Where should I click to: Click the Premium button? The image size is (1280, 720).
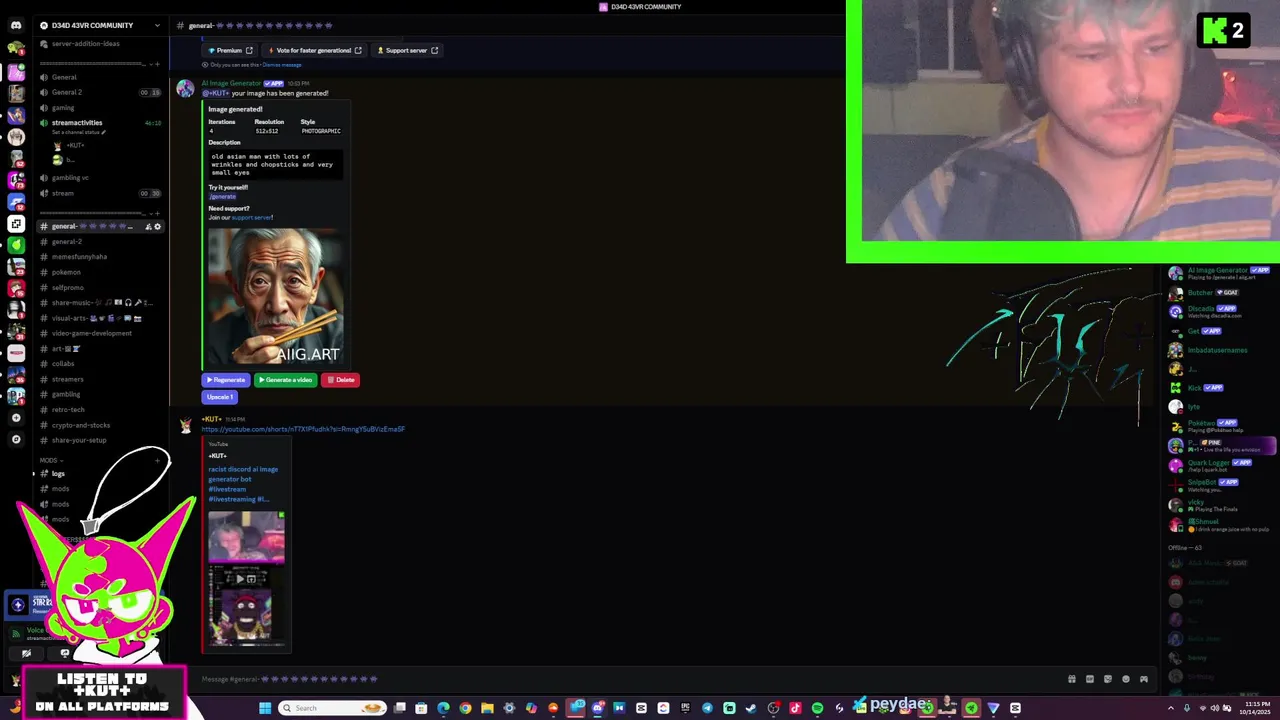[230, 50]
